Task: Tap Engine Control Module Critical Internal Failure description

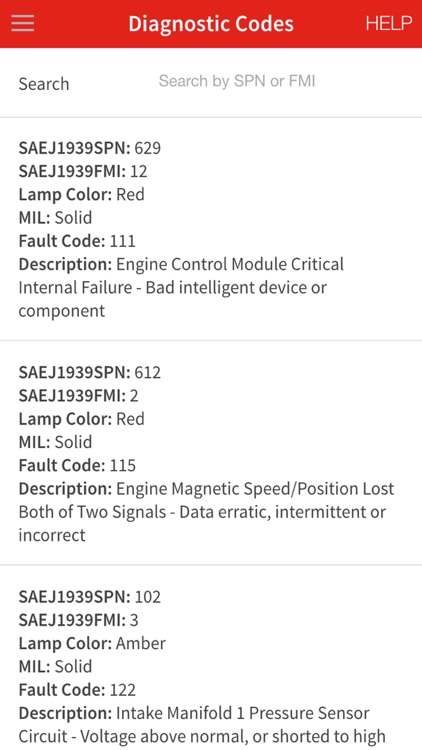Action: [x=181, y=287]
